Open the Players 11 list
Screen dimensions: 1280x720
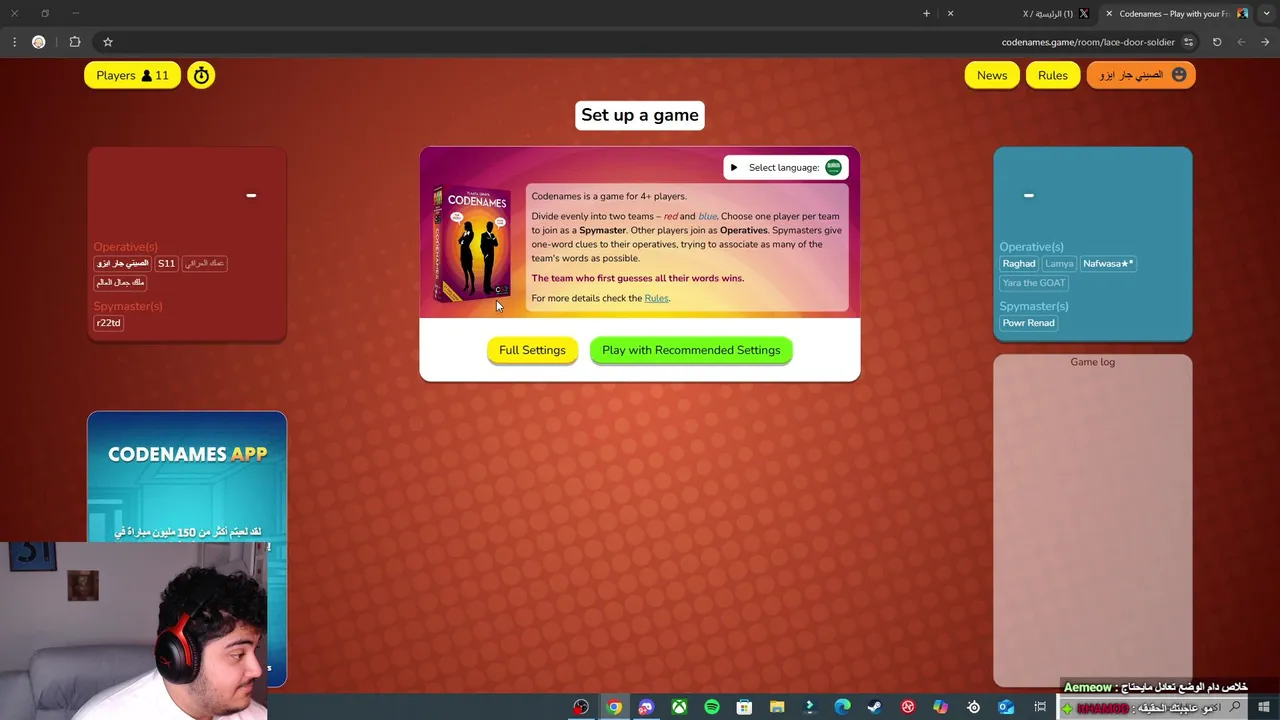[x=132, y=75]
